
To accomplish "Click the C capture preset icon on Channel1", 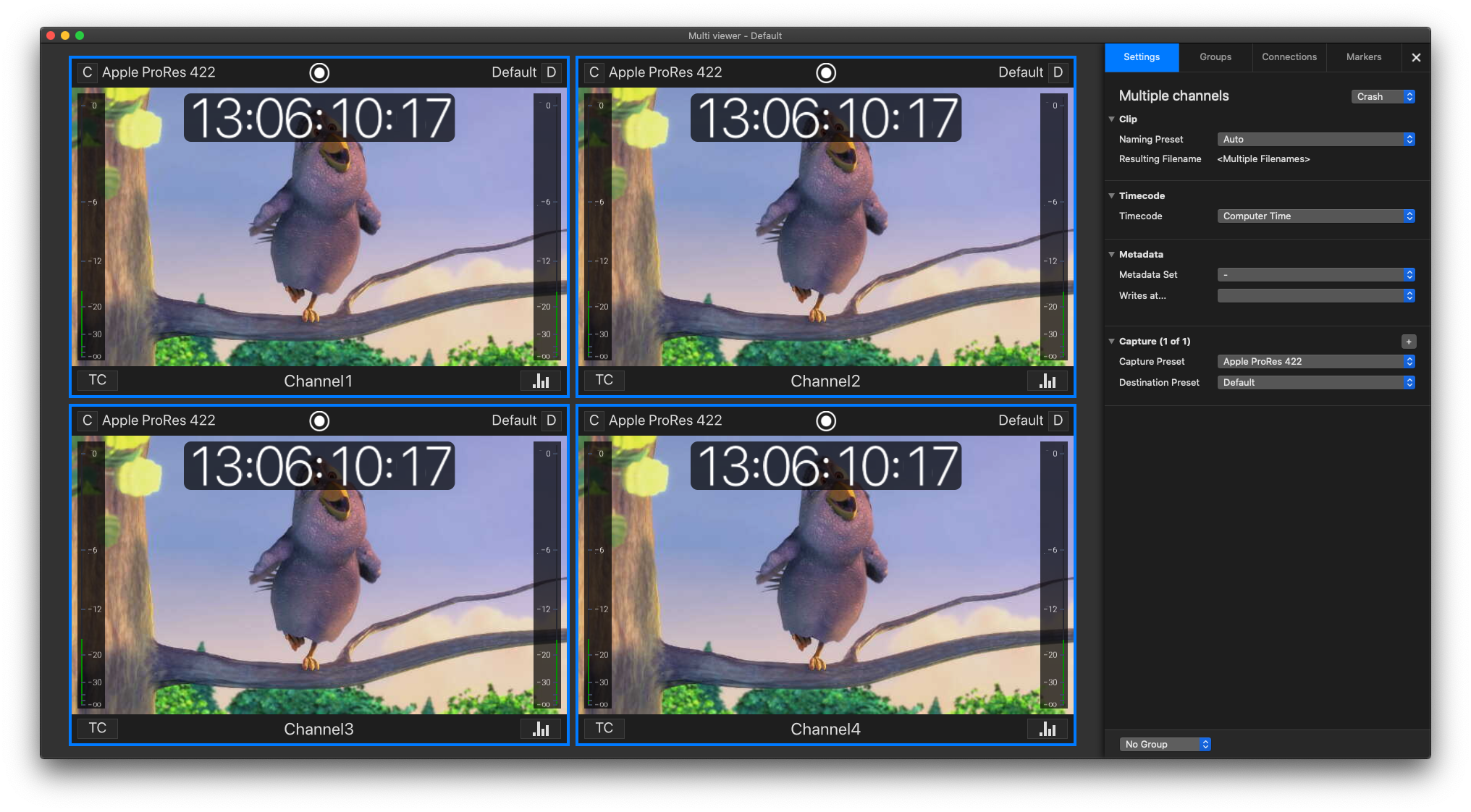I will [87, 72].
